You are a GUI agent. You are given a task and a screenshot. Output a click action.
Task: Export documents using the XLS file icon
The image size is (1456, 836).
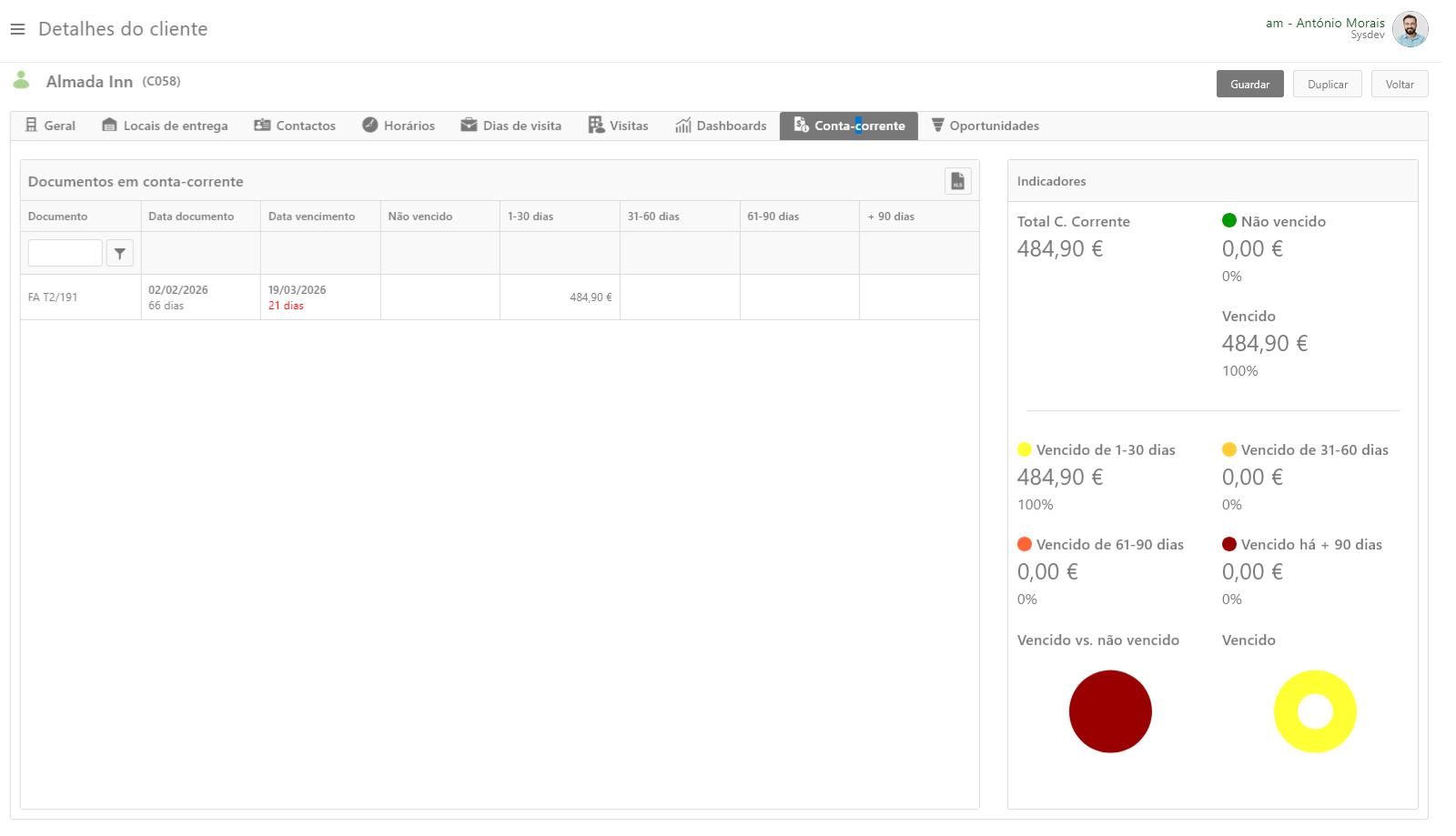[957, 181]
